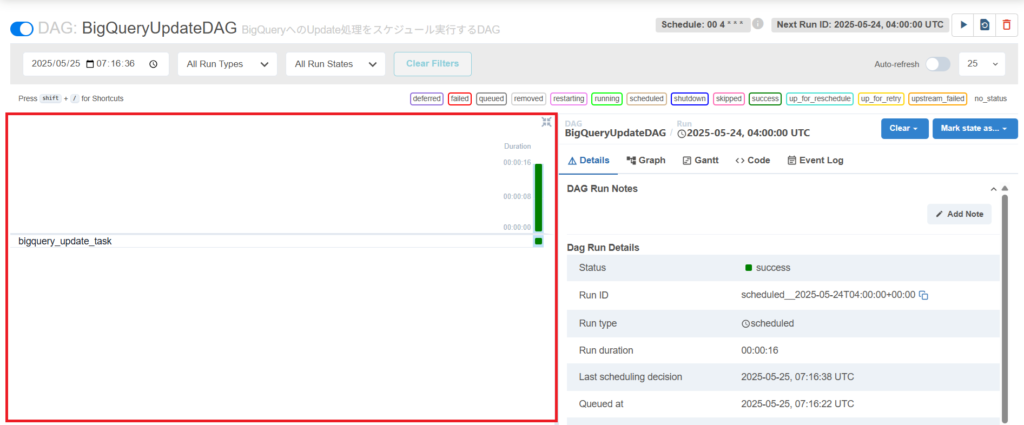
Task: Click the schedule info icon
Action: tap(758, 24)
